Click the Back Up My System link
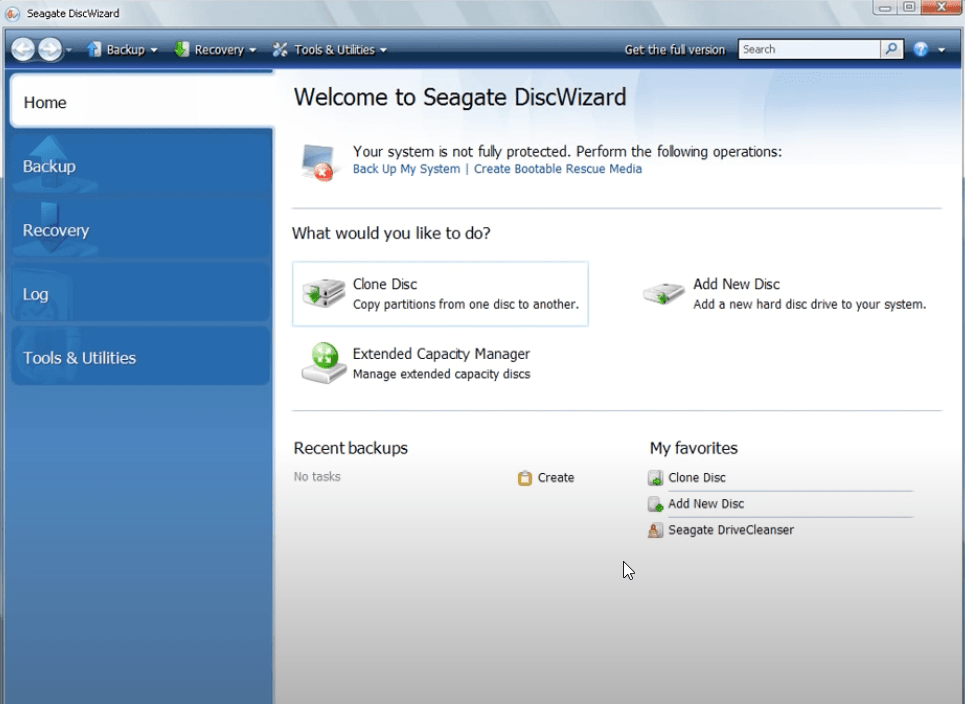Screen dimensions: 965x704 pos(406,169)
